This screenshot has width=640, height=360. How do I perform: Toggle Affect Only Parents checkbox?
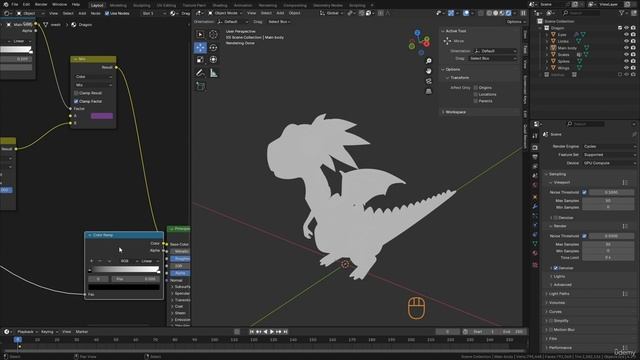[x=476, y=101]
